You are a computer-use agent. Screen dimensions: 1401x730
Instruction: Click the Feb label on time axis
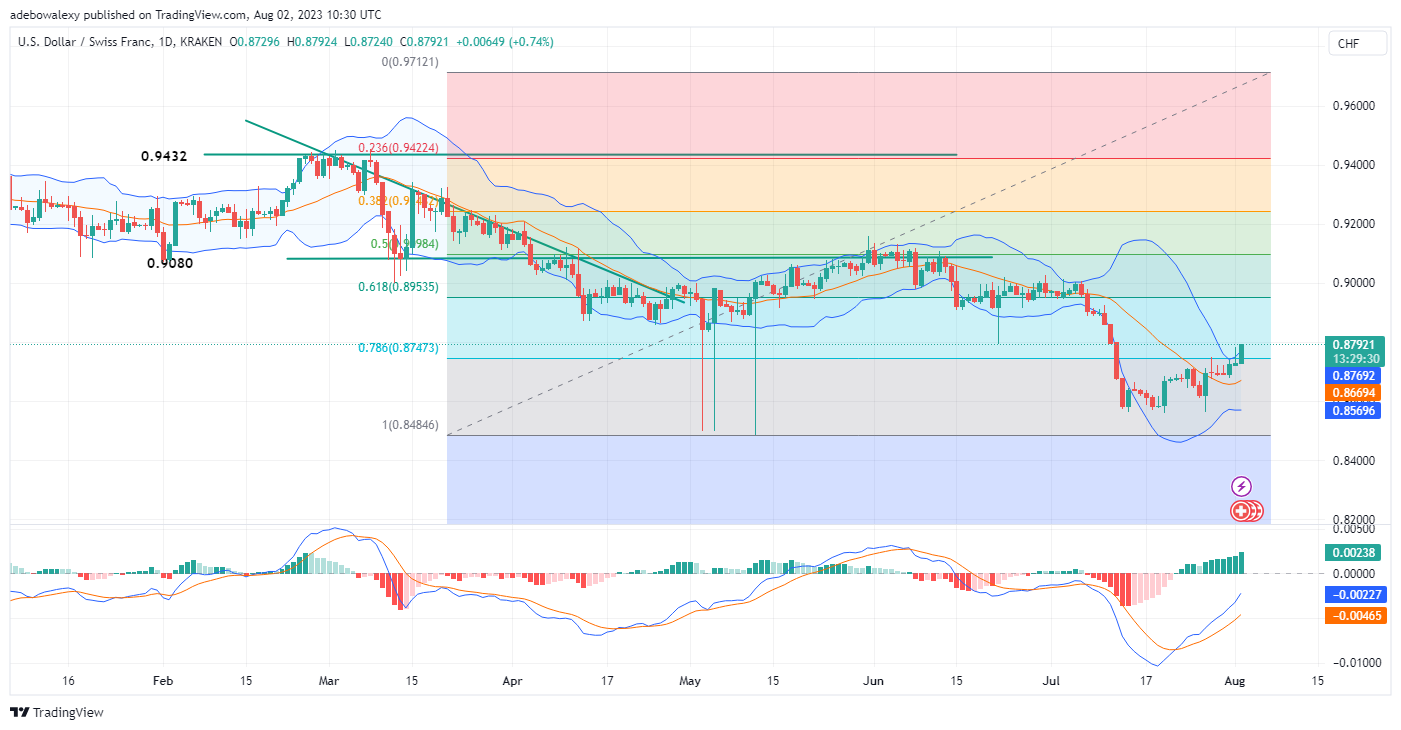163,680
